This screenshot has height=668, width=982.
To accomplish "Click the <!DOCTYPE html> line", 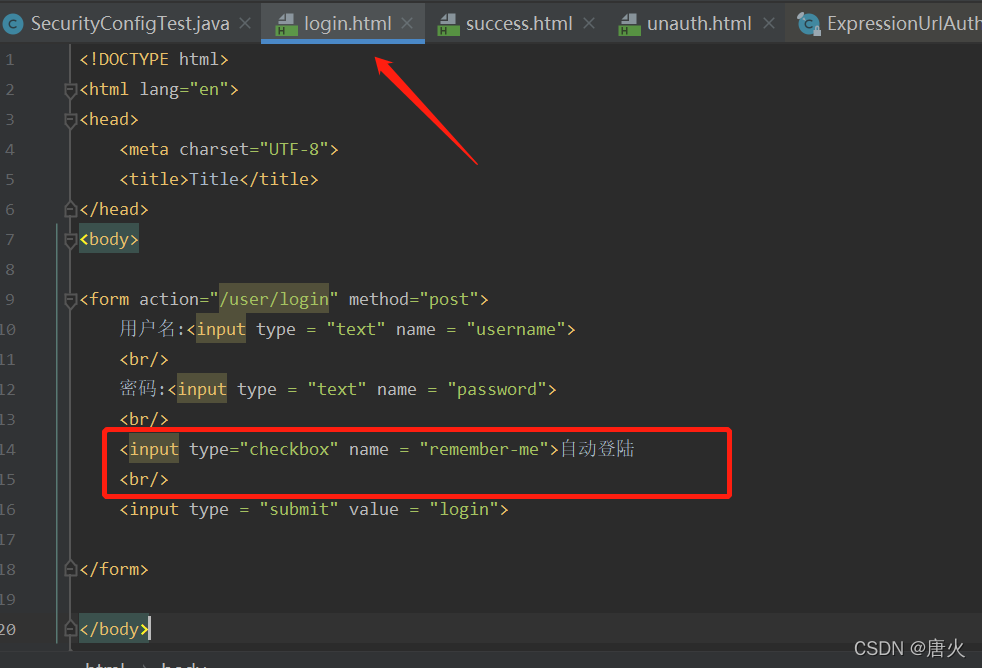I will (154, 59).
